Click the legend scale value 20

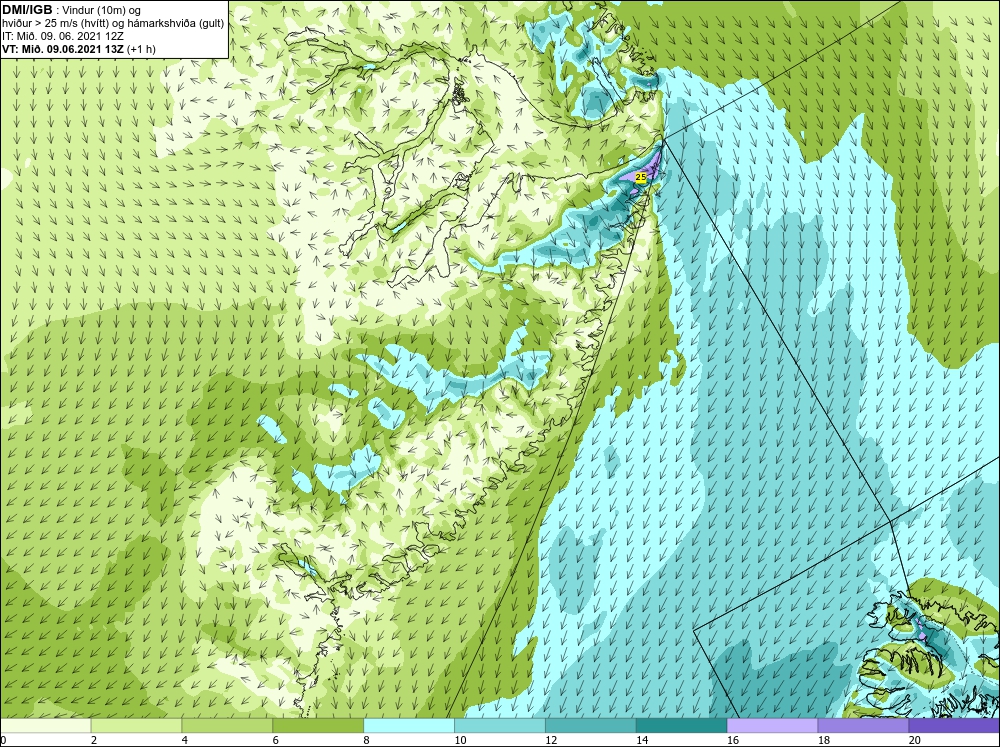coord(915,740)
